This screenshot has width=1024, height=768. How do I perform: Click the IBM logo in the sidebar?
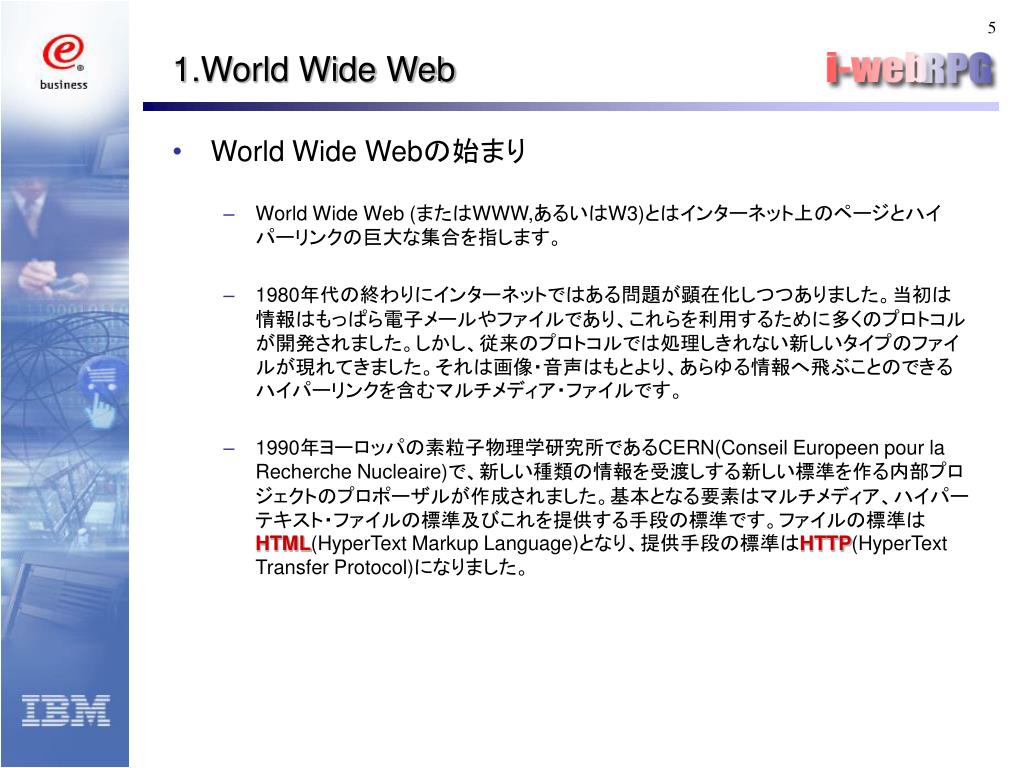coord(66,711)
